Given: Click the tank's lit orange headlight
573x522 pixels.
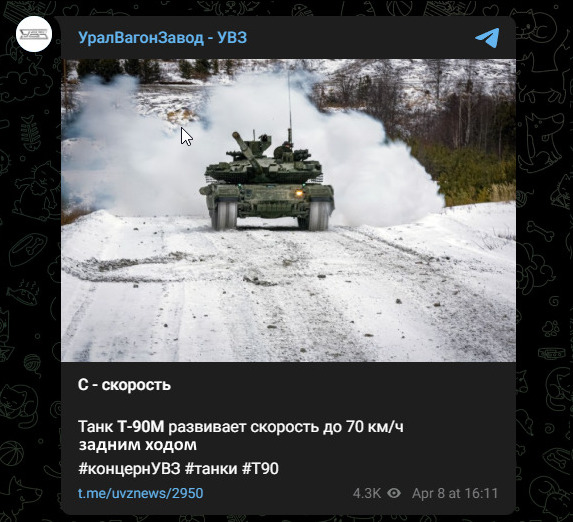Looking at the screenshot, I should [x=299, y=193].
